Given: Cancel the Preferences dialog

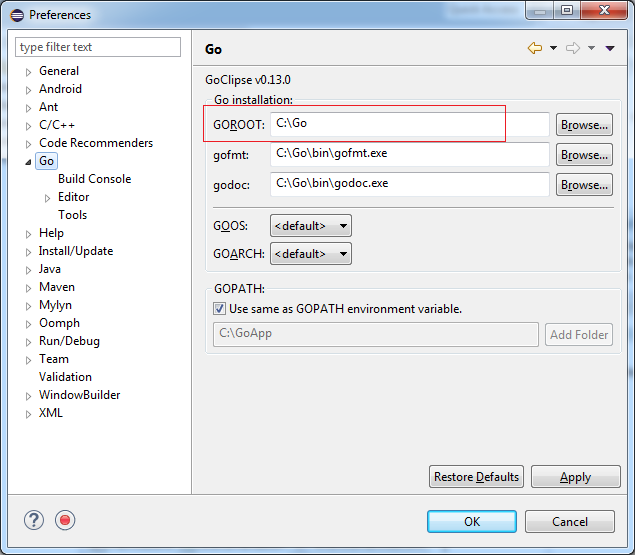Looking at the screenshot, I should (570, 521).
